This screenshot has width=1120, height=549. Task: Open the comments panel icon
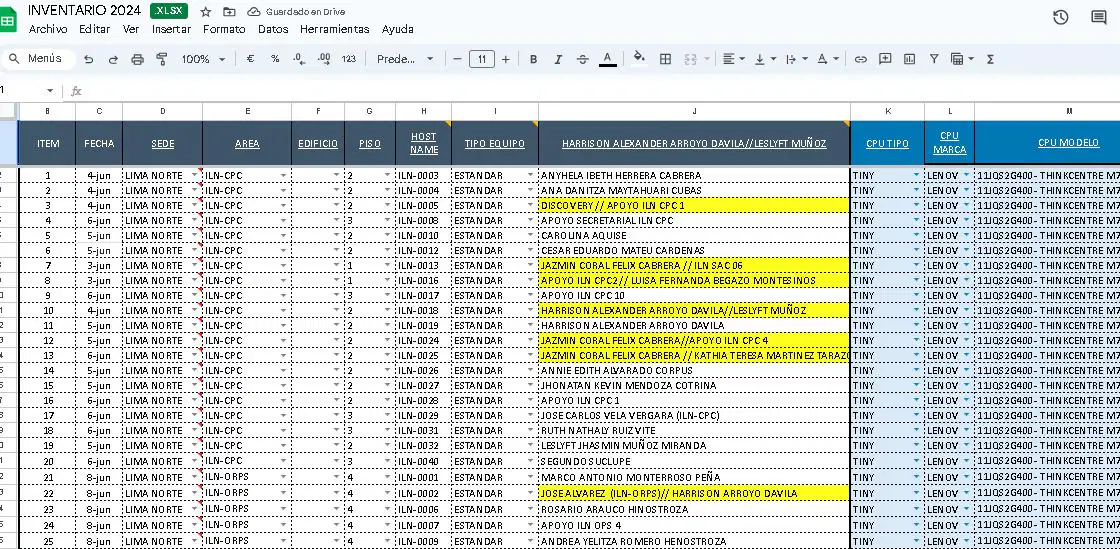pyautogui.click(x=1099, y=17)
